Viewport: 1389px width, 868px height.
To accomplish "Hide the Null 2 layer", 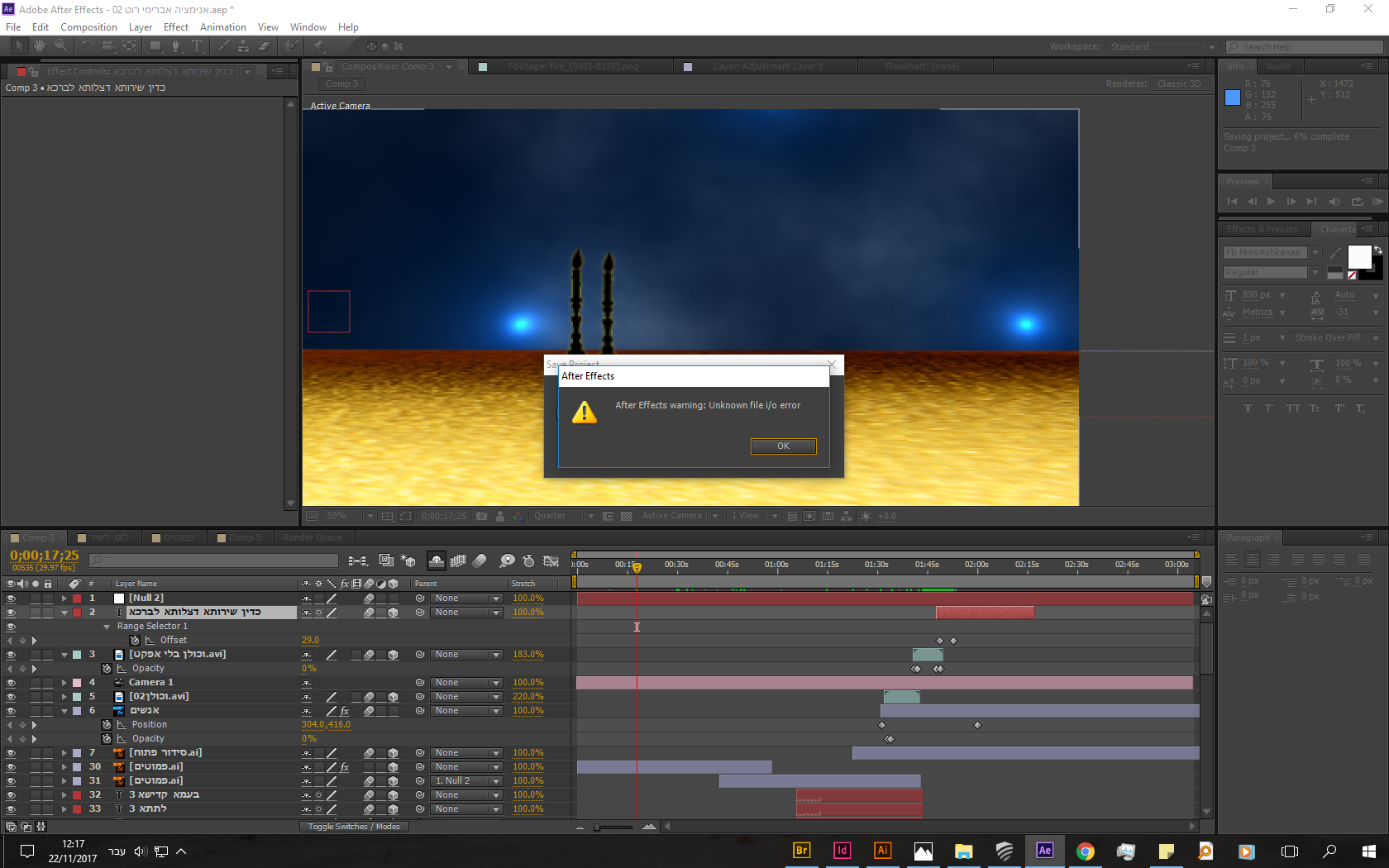I will pos(11,599).
